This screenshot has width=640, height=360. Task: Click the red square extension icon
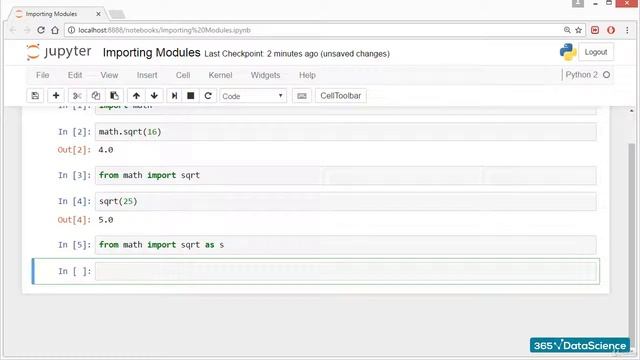595,30
